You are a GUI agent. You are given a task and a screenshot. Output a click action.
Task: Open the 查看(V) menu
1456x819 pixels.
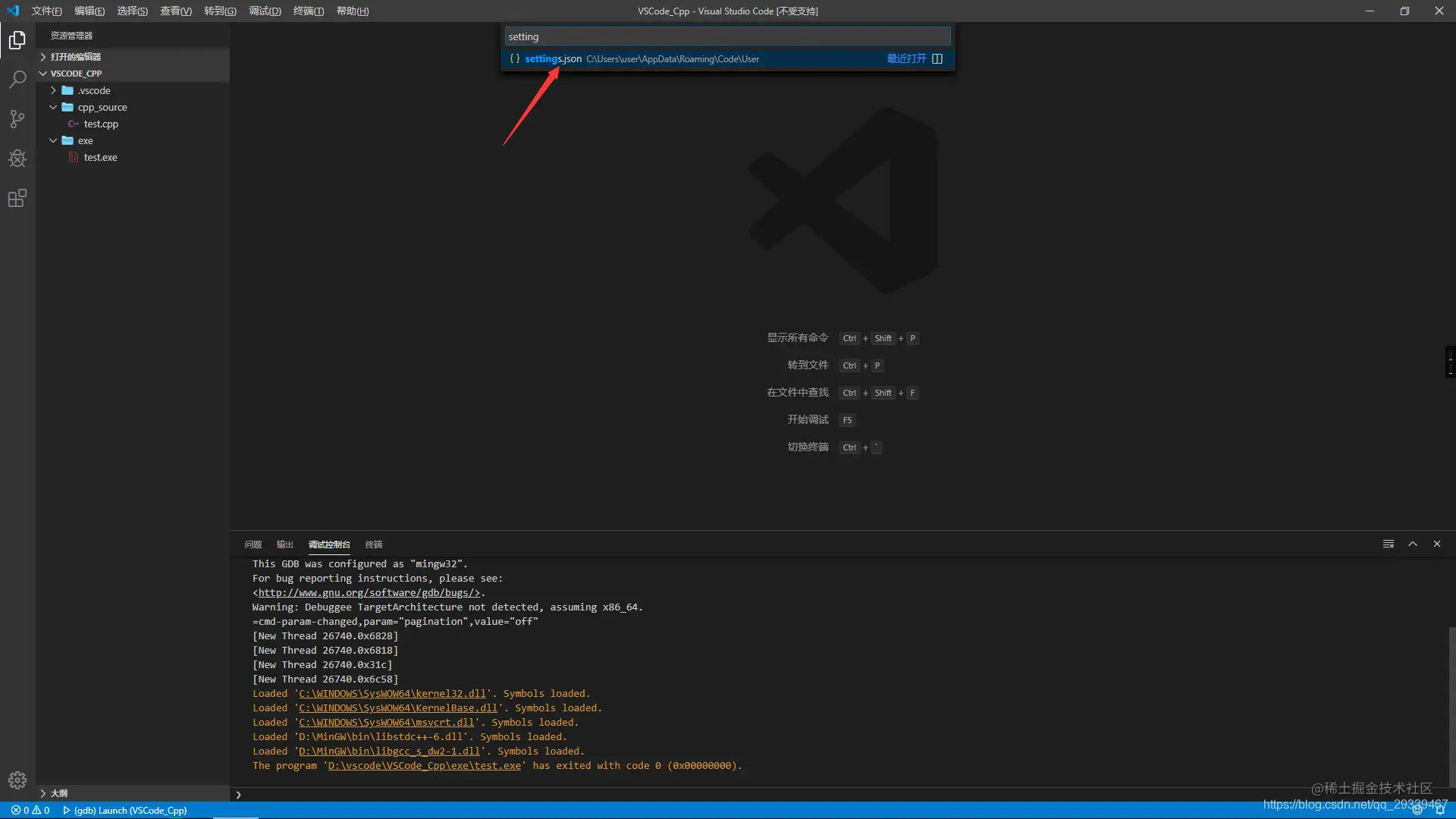[176, 11]
